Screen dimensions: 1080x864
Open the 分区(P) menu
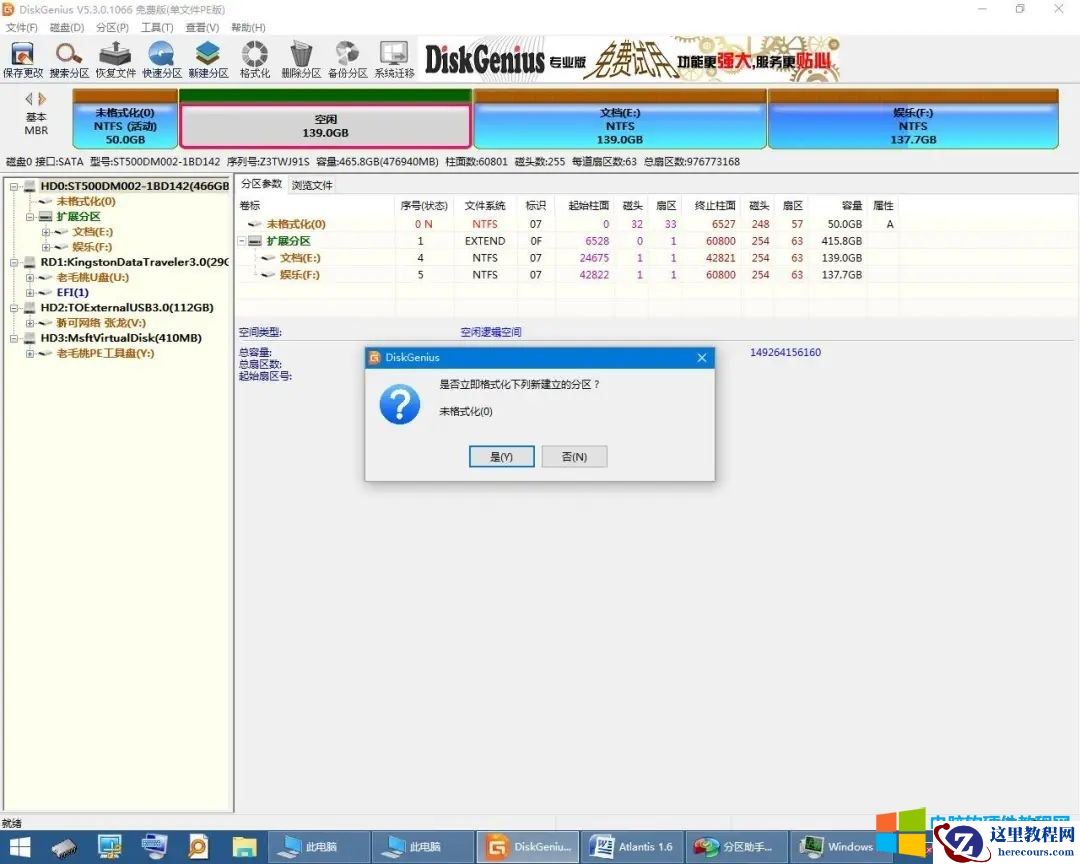point(112,28)
